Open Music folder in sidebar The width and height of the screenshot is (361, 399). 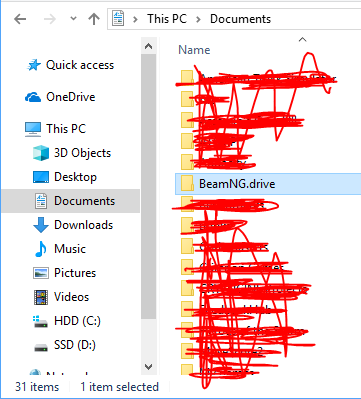(x=70, y=249)
